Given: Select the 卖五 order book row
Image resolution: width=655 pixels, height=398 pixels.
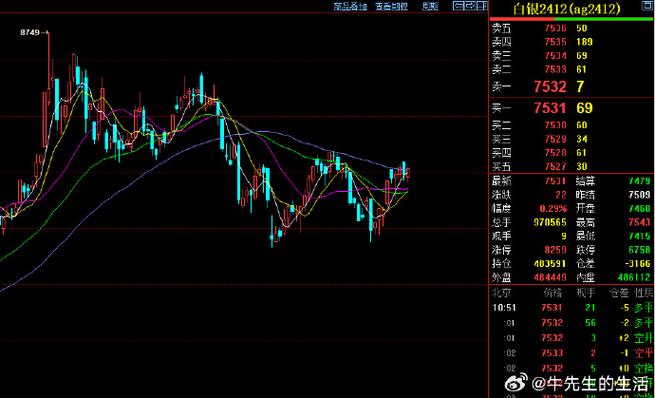Looking at the screenshot, I should pos(572,28).
